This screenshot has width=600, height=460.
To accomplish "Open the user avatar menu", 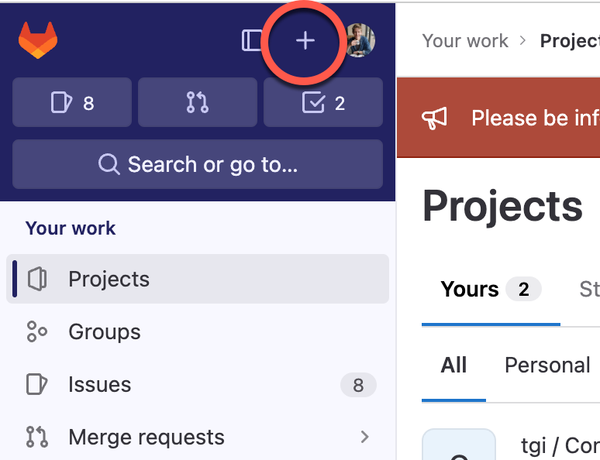I will tap(360, 41).
